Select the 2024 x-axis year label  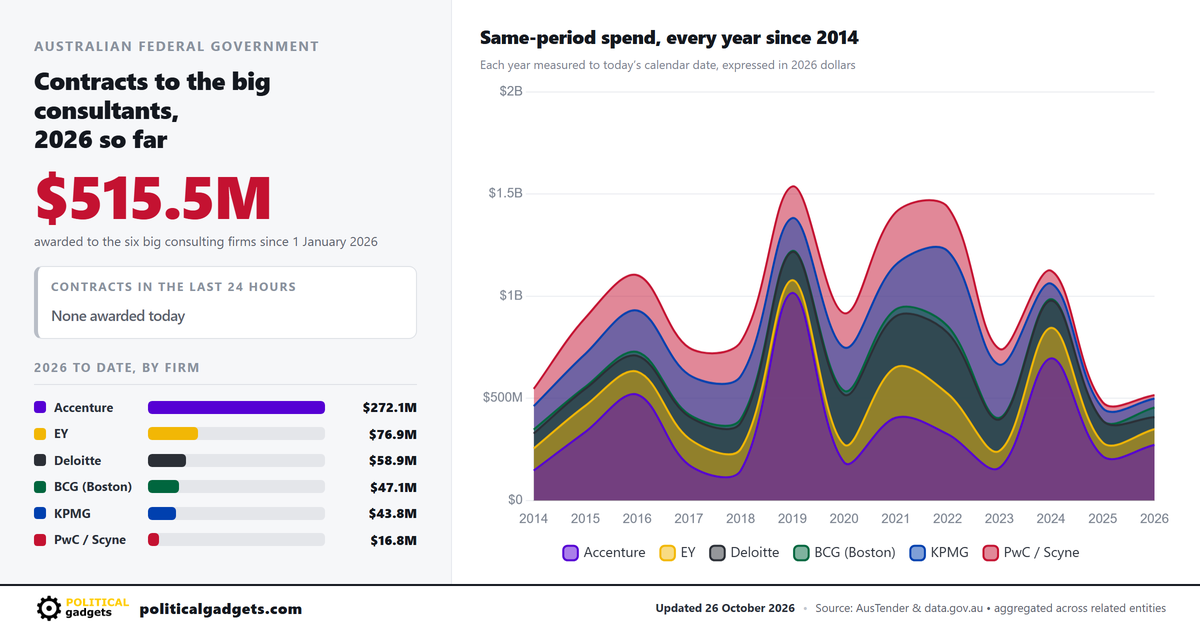(1051, 519)
